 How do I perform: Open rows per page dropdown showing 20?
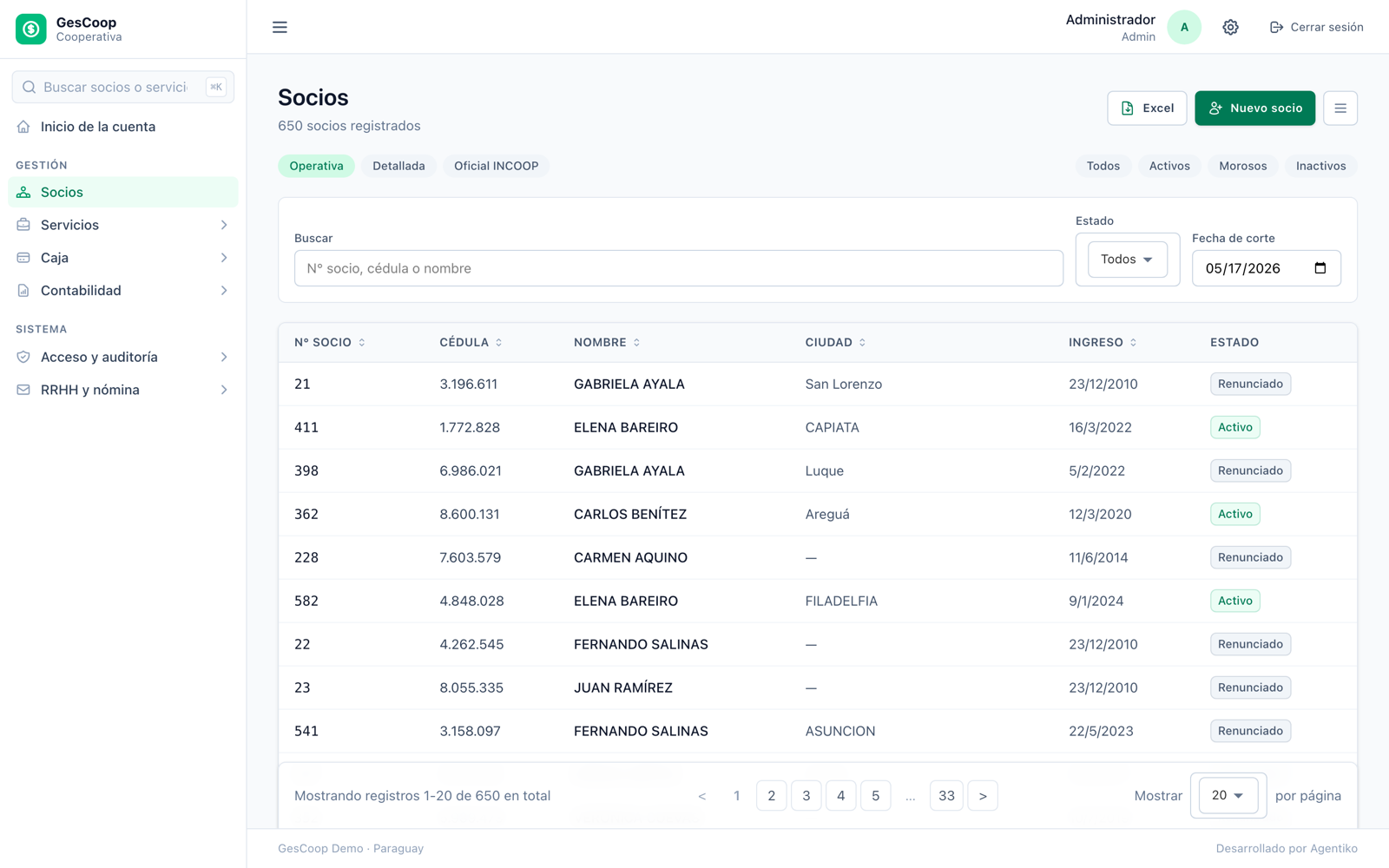[x=1228, y=795]
